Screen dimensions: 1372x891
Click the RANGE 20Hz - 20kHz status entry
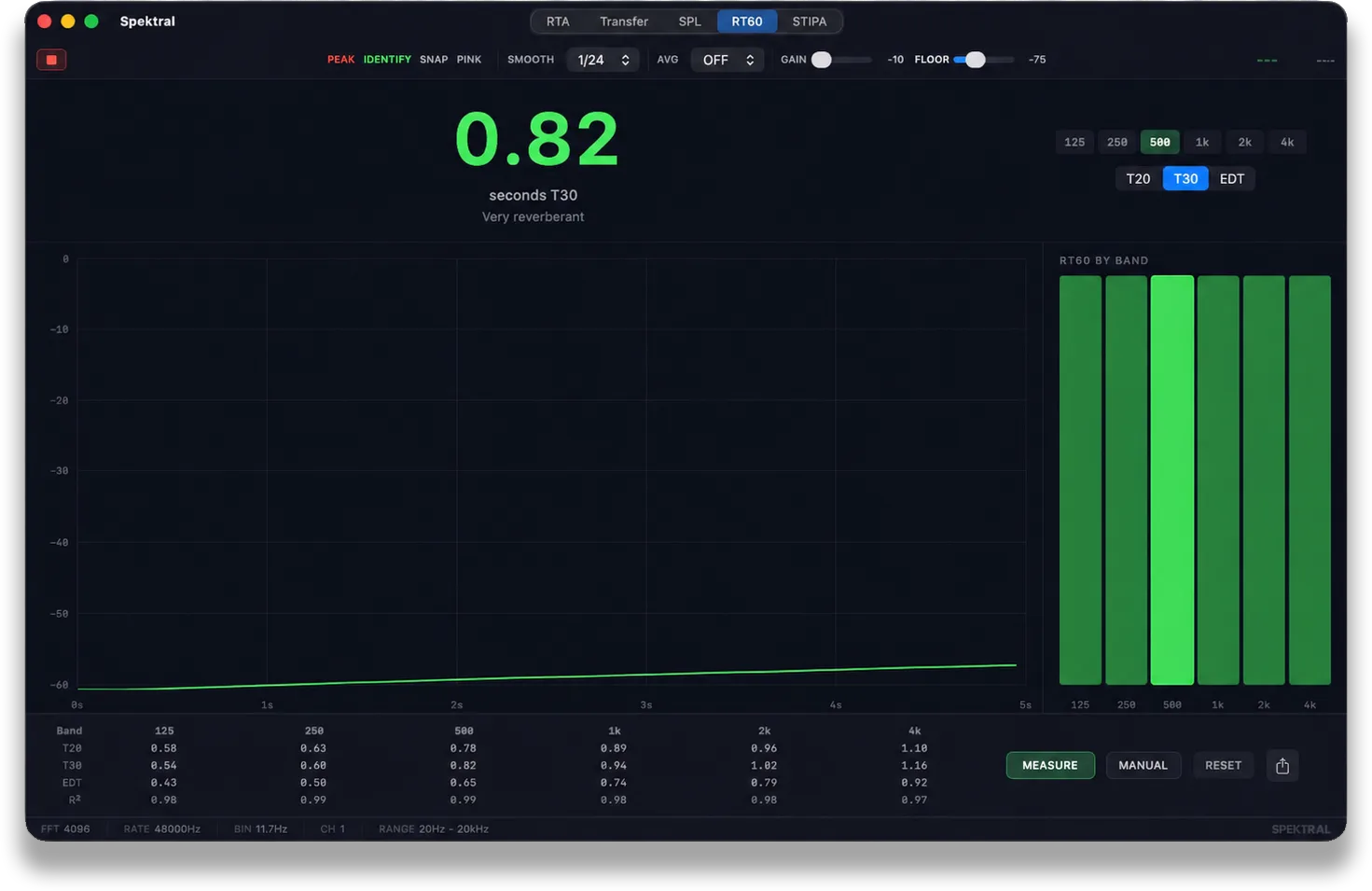[x=434, y=829]
